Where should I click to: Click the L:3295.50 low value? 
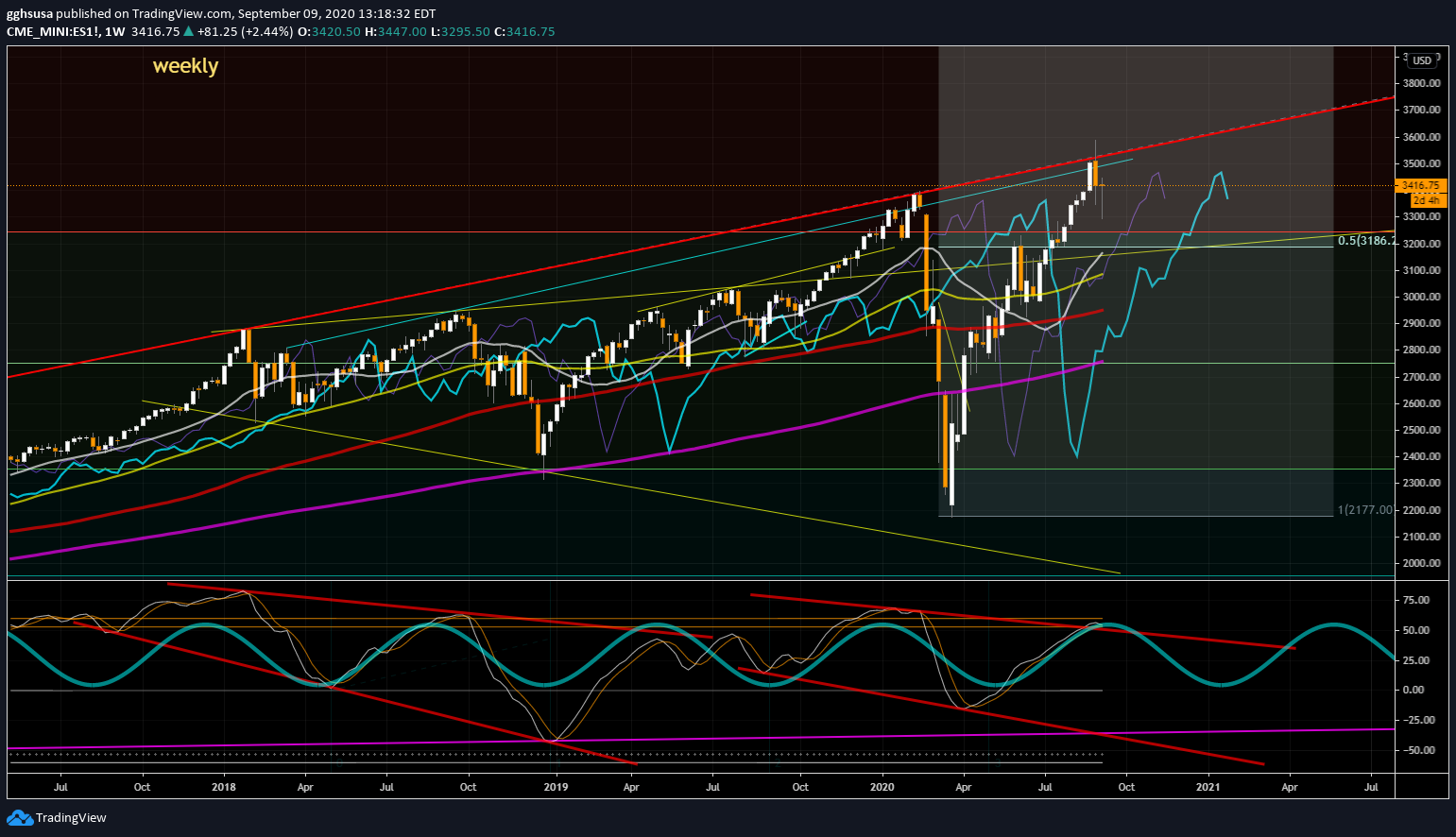tap(460, 31)
